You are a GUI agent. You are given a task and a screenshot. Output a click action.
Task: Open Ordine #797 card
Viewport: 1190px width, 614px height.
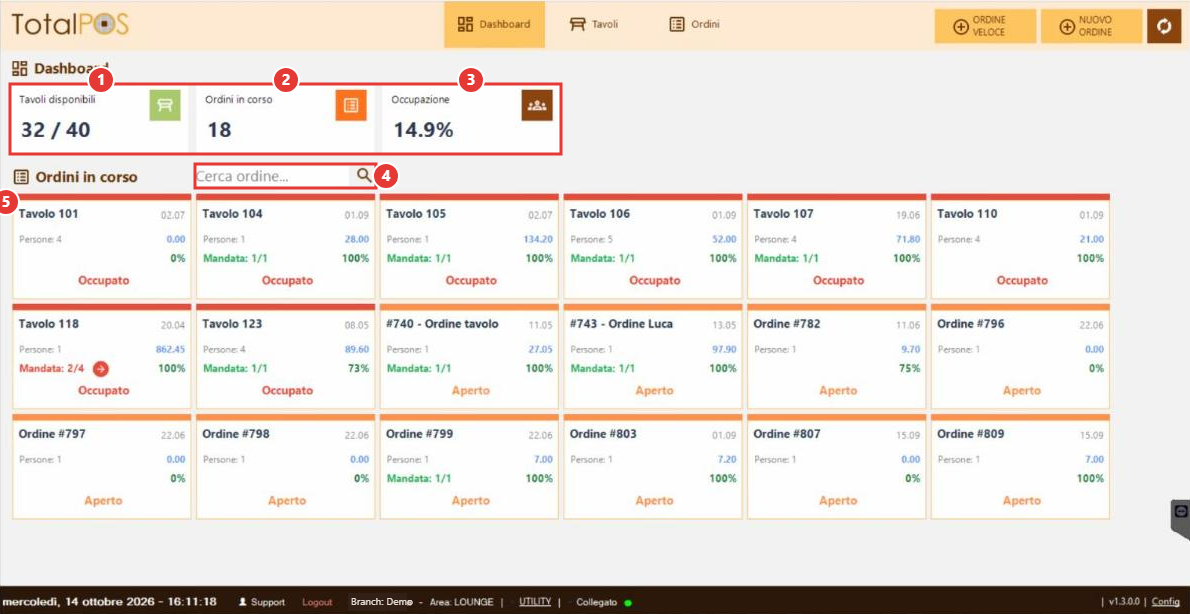[x=102, y=466]
